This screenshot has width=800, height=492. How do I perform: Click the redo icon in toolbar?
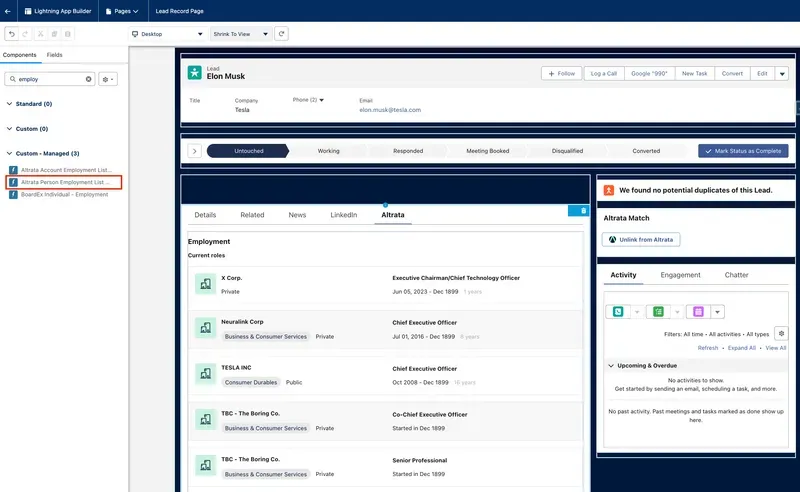tap(25, 34)
